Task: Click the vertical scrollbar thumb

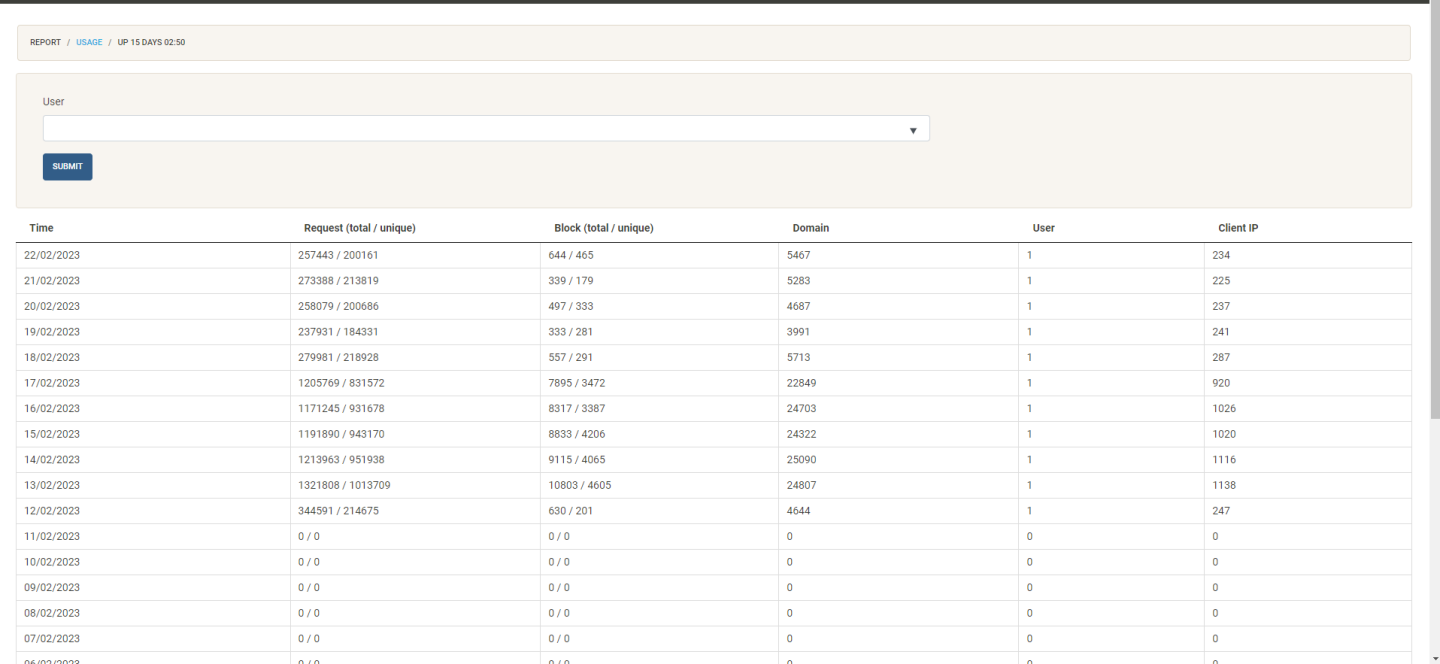Action: [1434, 210]
